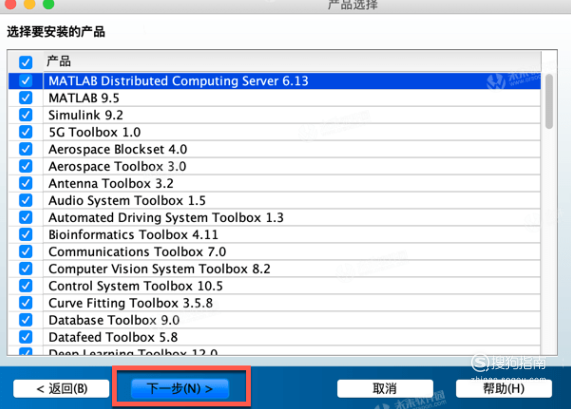Go back with < 返回(B) button
Viewport: 571px width, 409px height.
point(62,389)
